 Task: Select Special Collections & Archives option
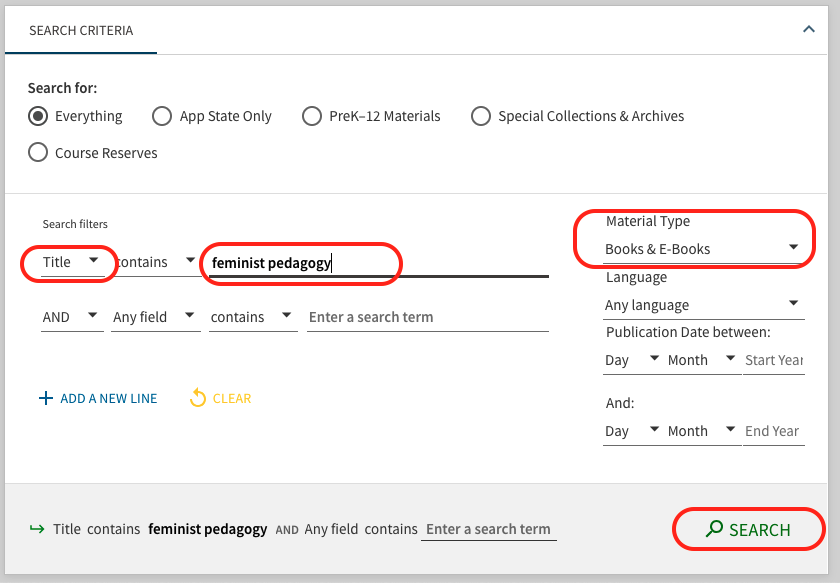point(481,116)
